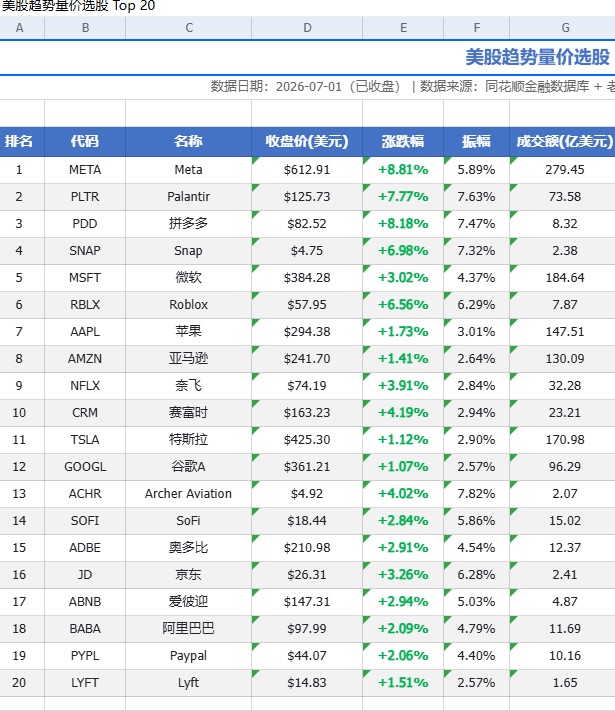Click the +8.18% change cell for PDD
This screenshot has width=615, height=711.
point(403,224)
